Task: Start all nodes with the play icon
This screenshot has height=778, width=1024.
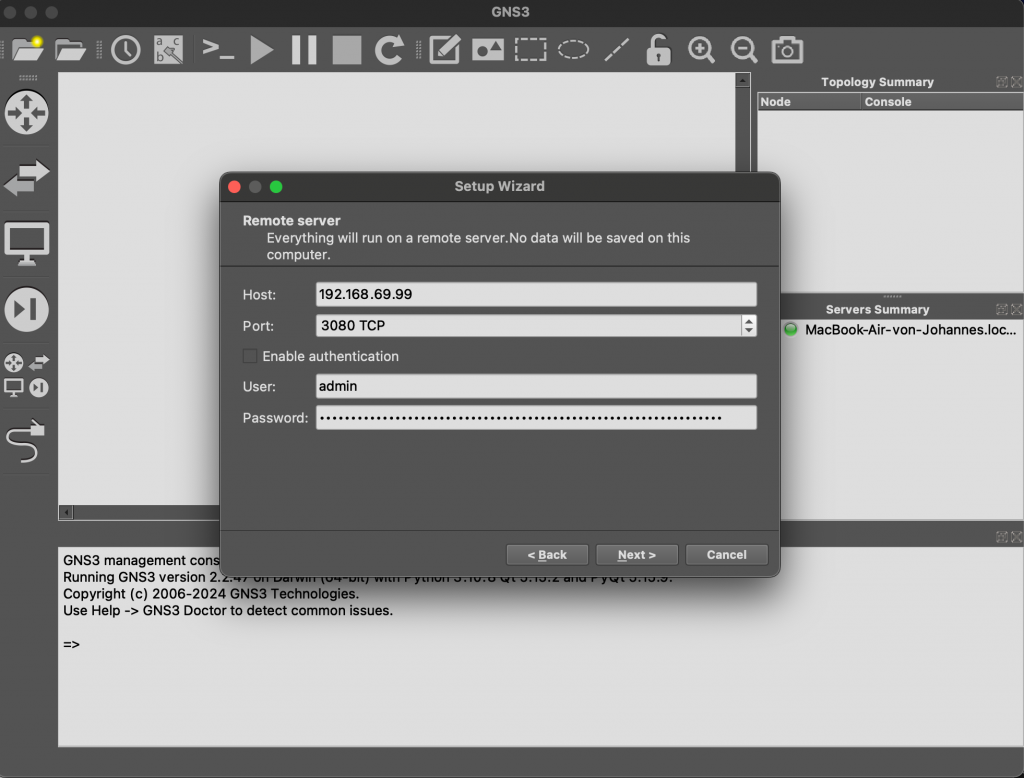Action: (262, 50)
